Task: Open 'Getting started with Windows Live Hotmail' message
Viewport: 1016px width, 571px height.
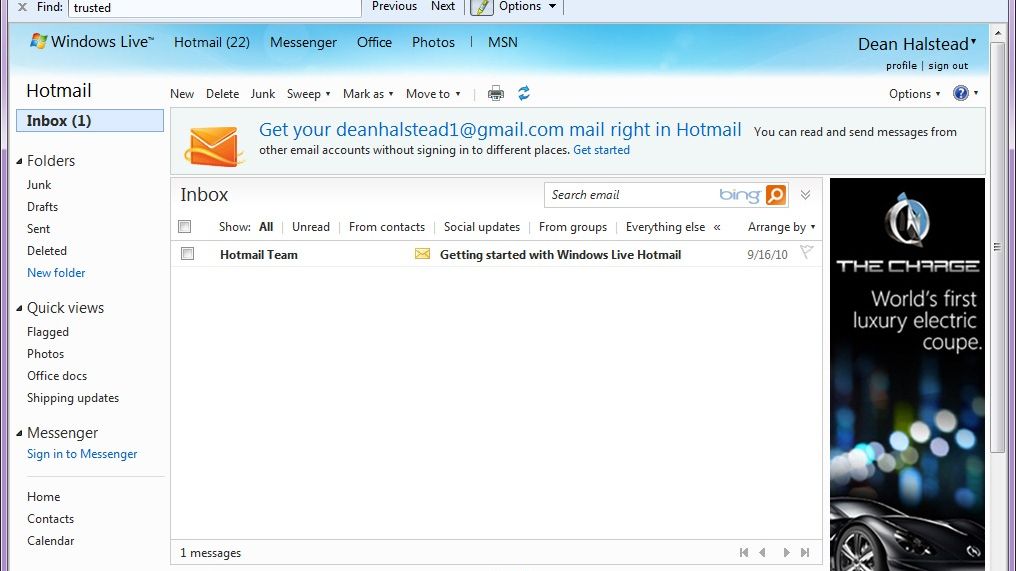Action: tap(560, 255)
